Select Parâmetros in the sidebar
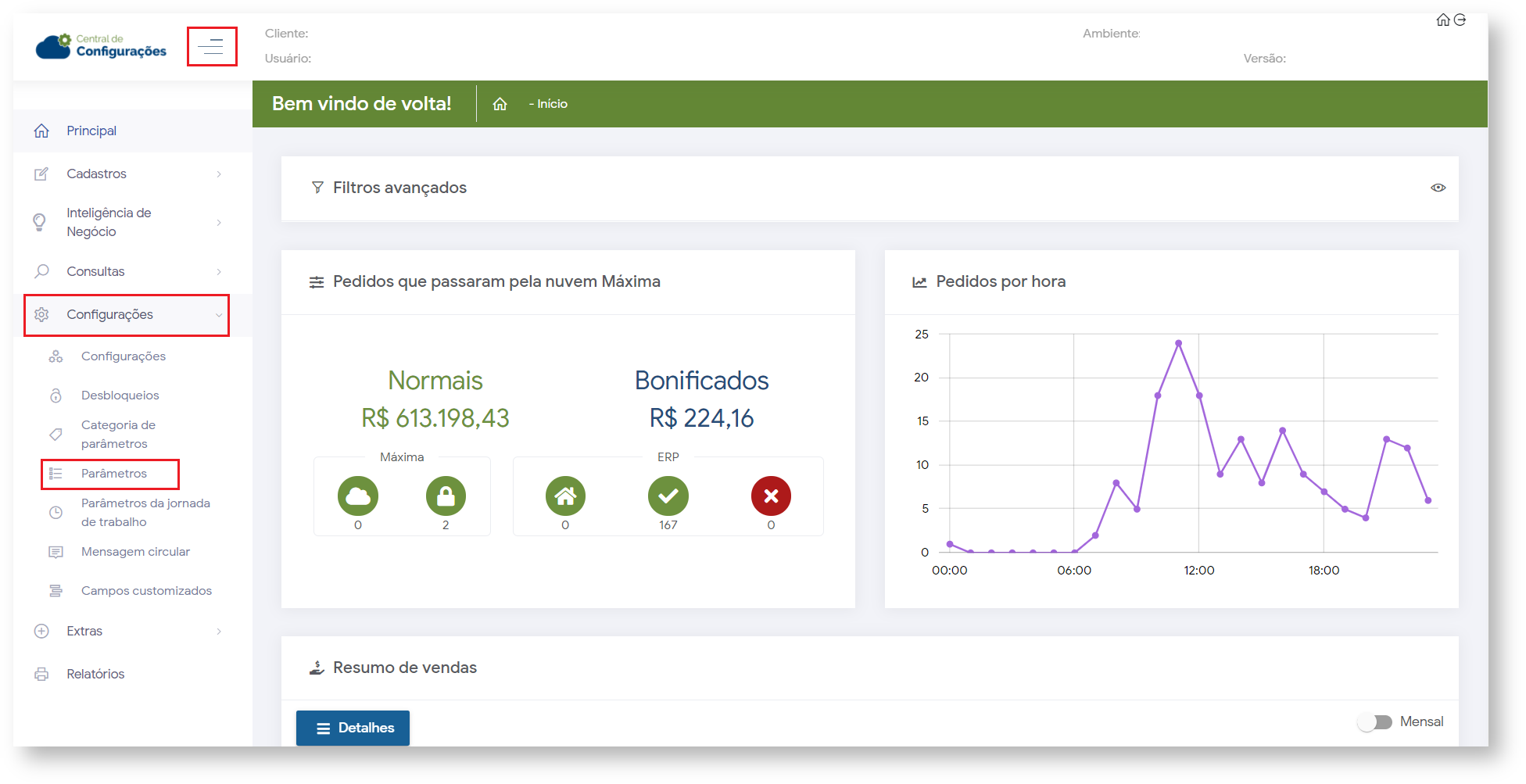This screenshot has width=1526, height=784. (x=114, y=474)
